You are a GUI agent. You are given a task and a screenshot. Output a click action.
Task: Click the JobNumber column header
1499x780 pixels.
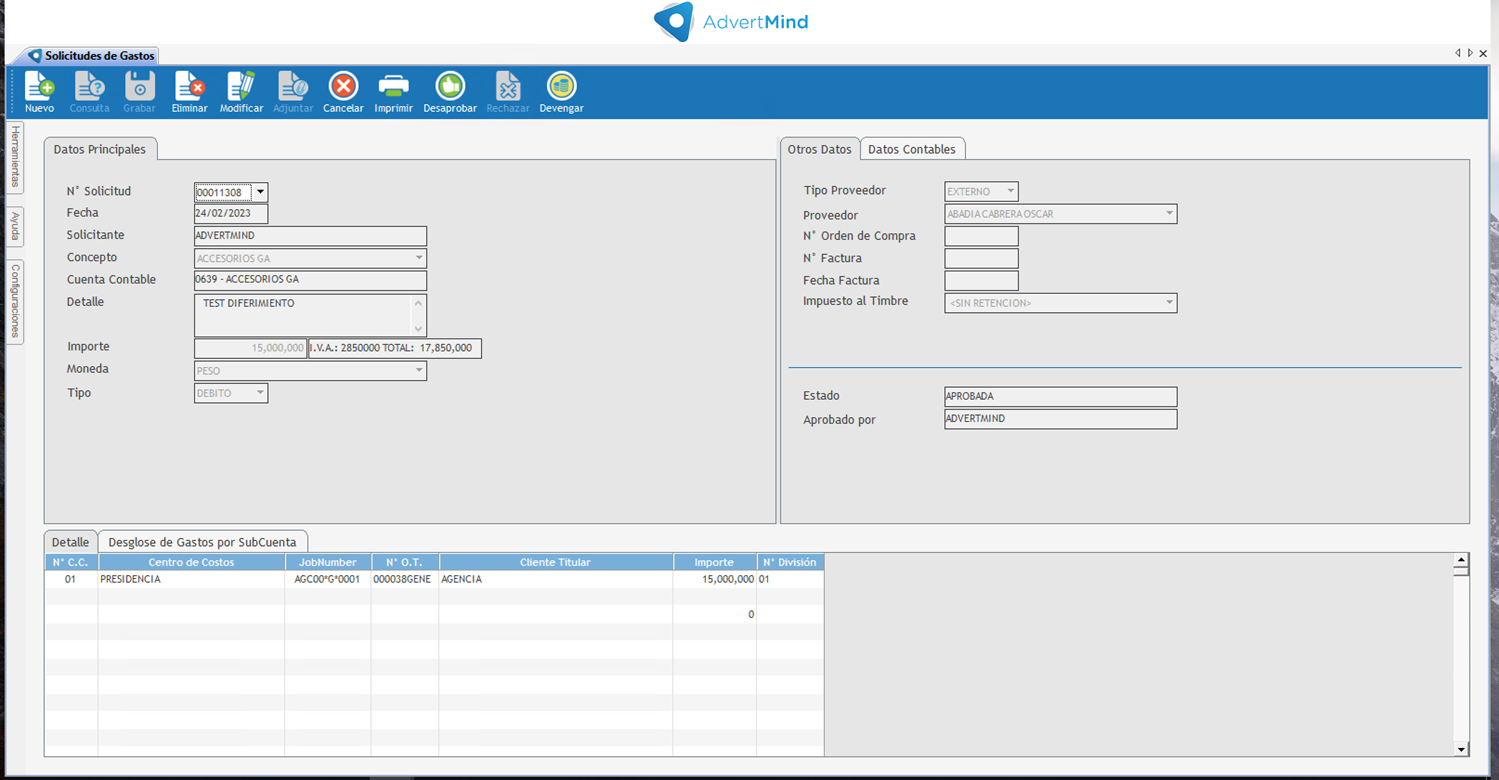[x=328, y=562]
